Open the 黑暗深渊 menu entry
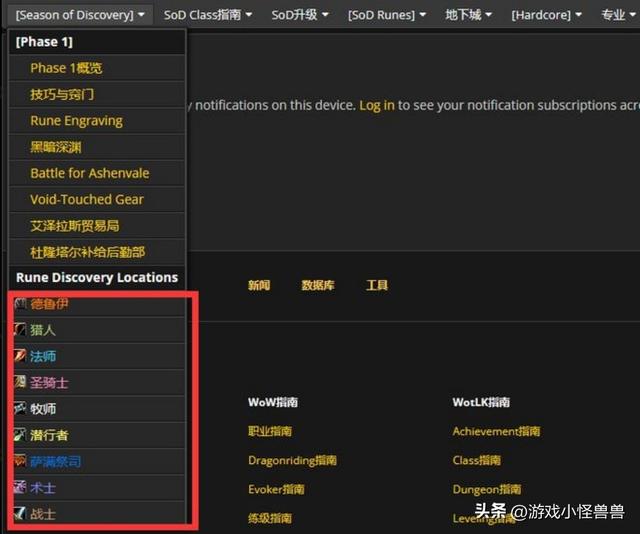640x534 pixels. (x=97, y=147)
